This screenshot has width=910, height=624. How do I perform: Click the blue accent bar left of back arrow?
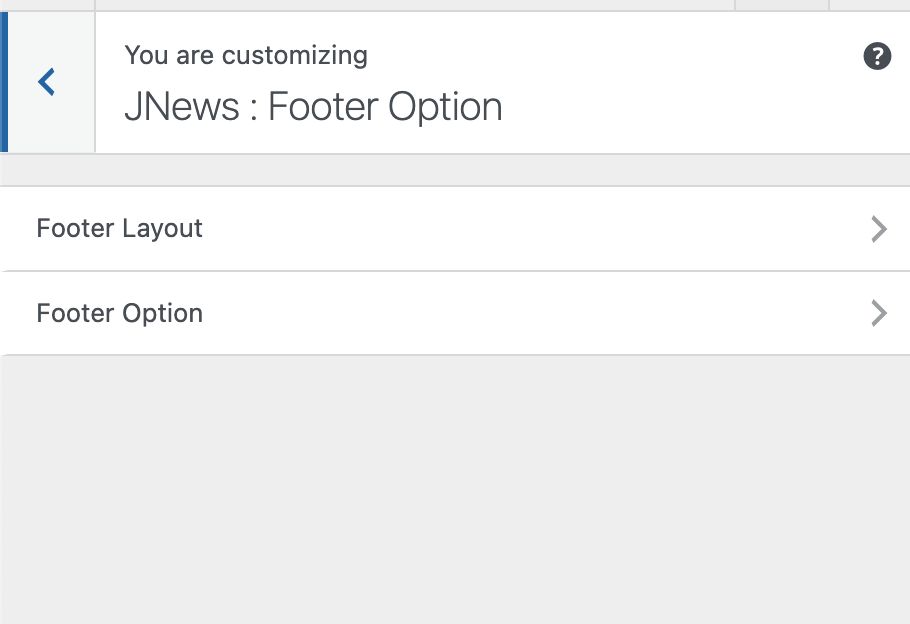click(4, 82)
